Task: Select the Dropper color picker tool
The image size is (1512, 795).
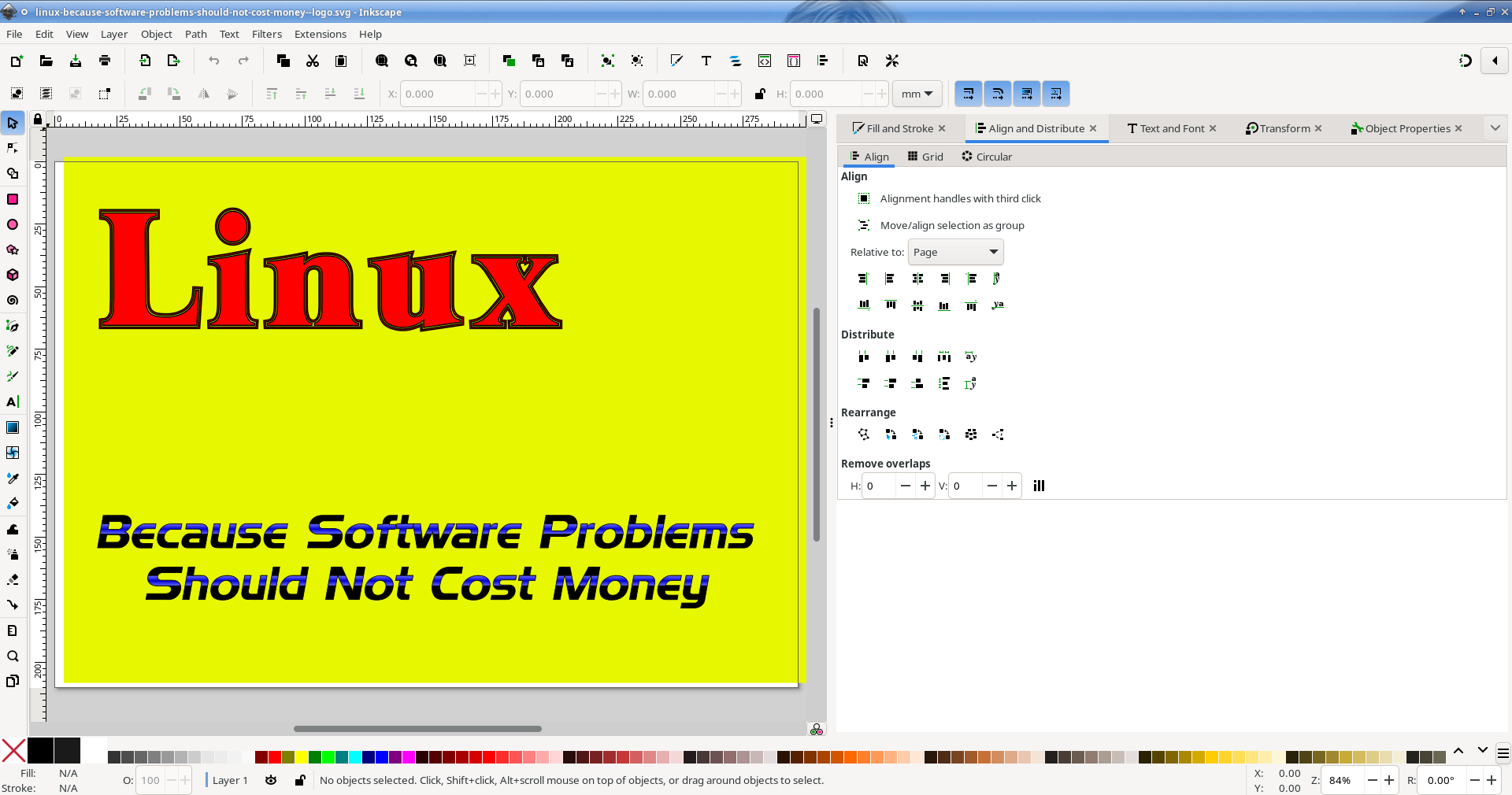Action: tap(13, 478)
